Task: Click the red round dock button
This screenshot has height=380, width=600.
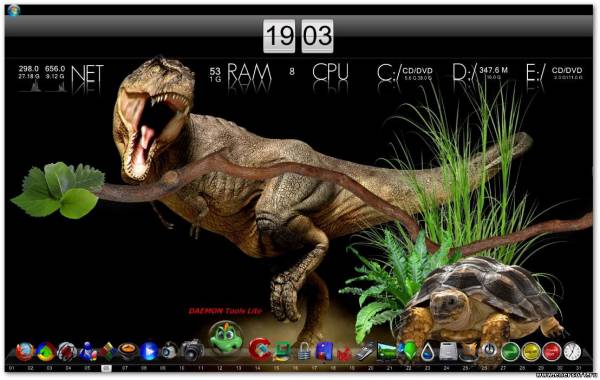Action: click(x=551, y=352)
